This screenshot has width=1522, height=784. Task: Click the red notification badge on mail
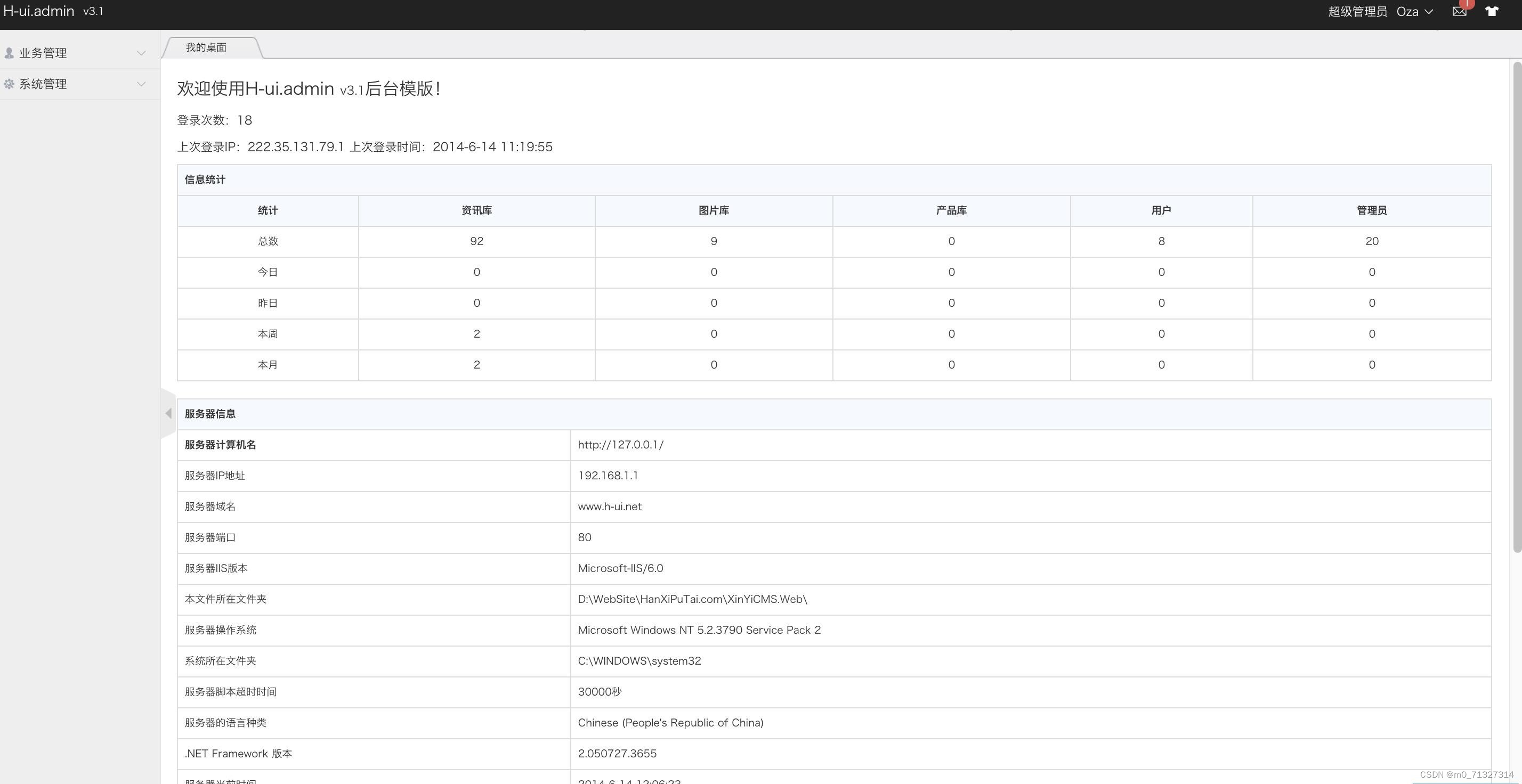pyautogui.click(x=1467, y=4)
